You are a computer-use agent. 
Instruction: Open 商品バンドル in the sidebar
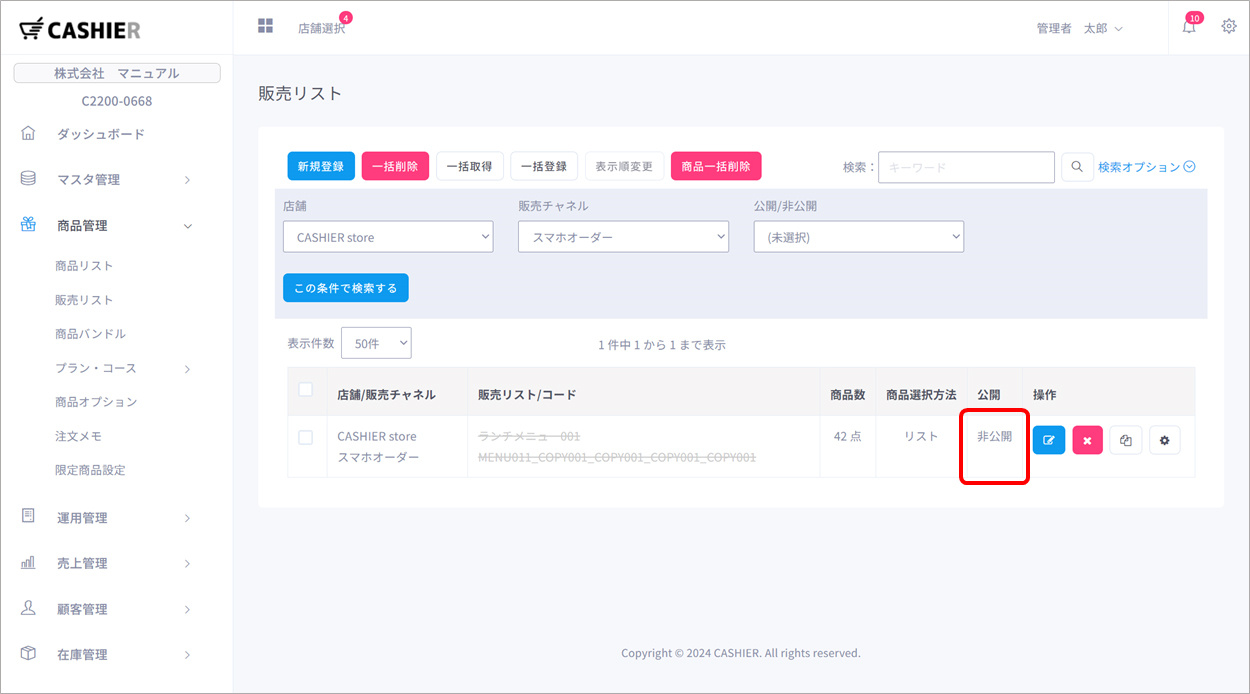click(90, 334)
